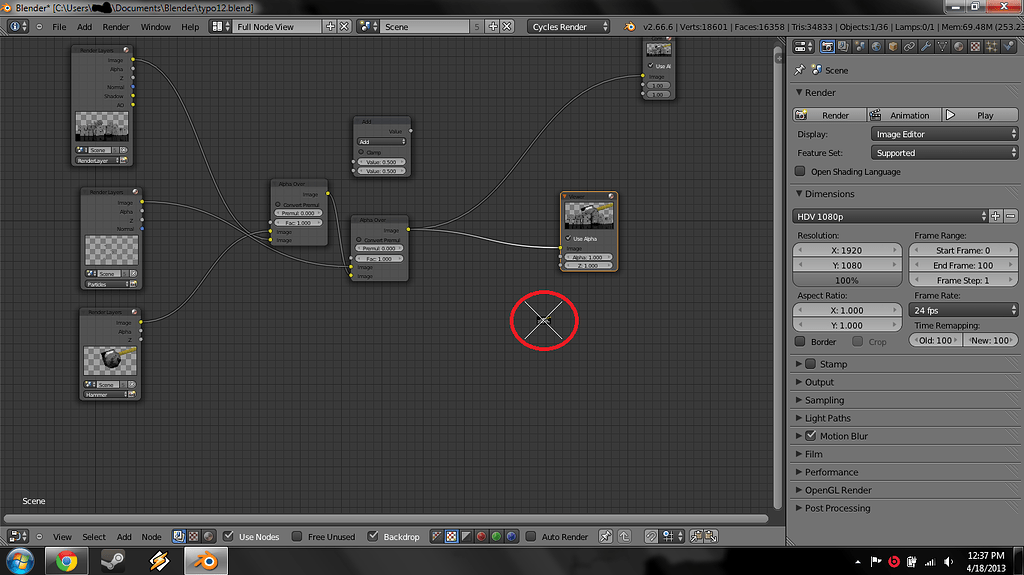Viewport: 1024px width, 575px height.
Task: Toggle the Backdrop checkbox
Action: pos(372,536)
